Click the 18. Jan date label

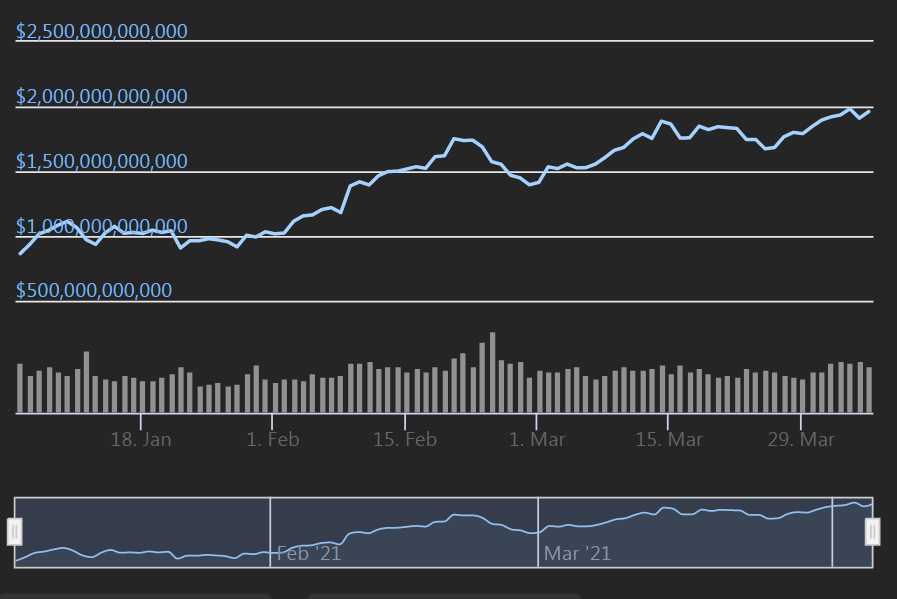141,439
